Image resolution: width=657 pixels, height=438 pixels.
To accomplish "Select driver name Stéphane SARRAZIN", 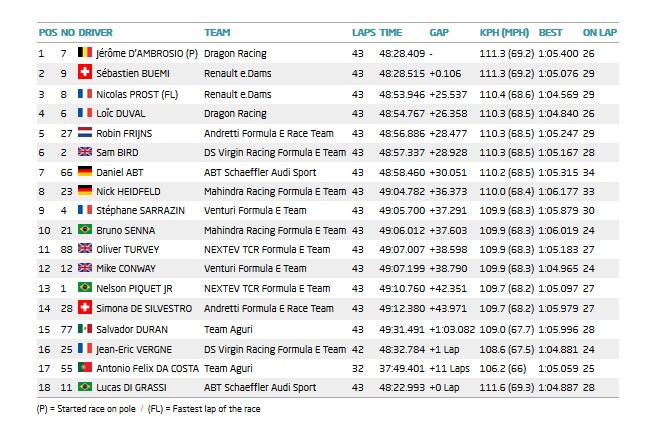I will pyautogui.click(x=140, y=210).
